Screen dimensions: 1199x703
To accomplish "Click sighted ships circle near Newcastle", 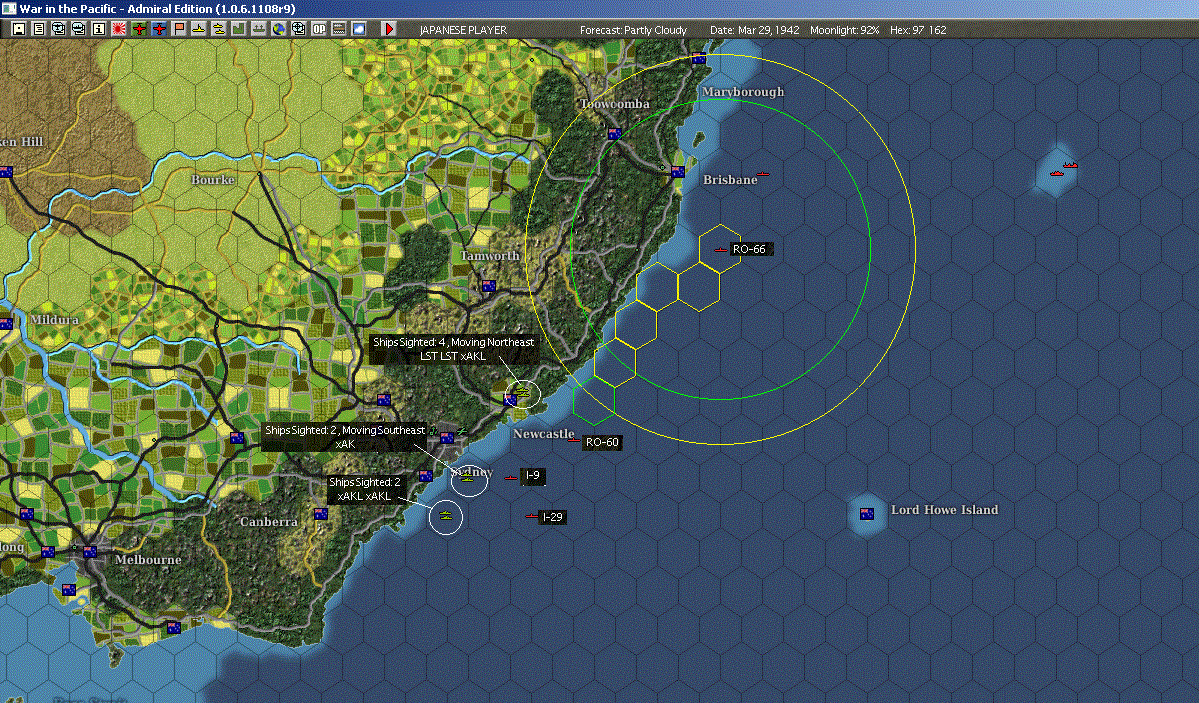I will [x=524, y=395].
